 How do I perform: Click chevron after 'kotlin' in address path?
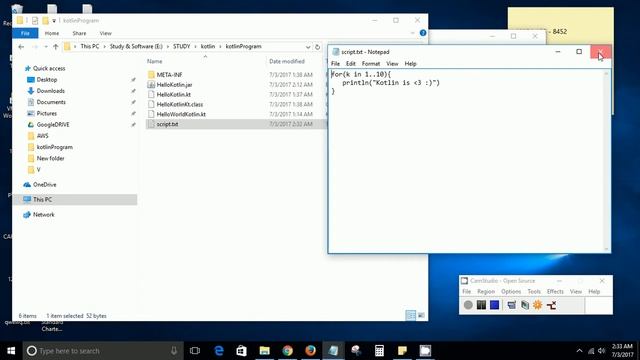coord(220,47)
